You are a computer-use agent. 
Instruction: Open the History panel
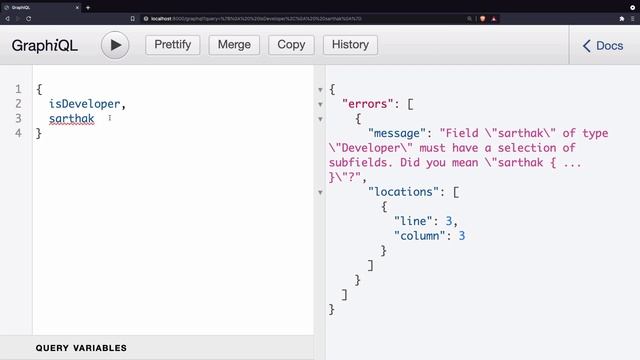(350, 44)
